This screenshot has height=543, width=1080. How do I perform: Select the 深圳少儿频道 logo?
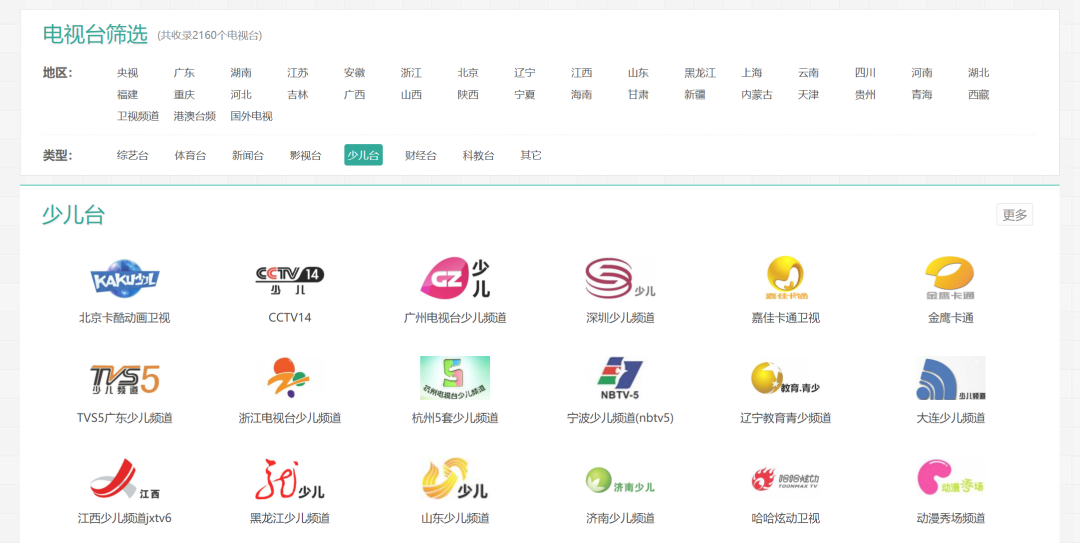tap(621, 278)
